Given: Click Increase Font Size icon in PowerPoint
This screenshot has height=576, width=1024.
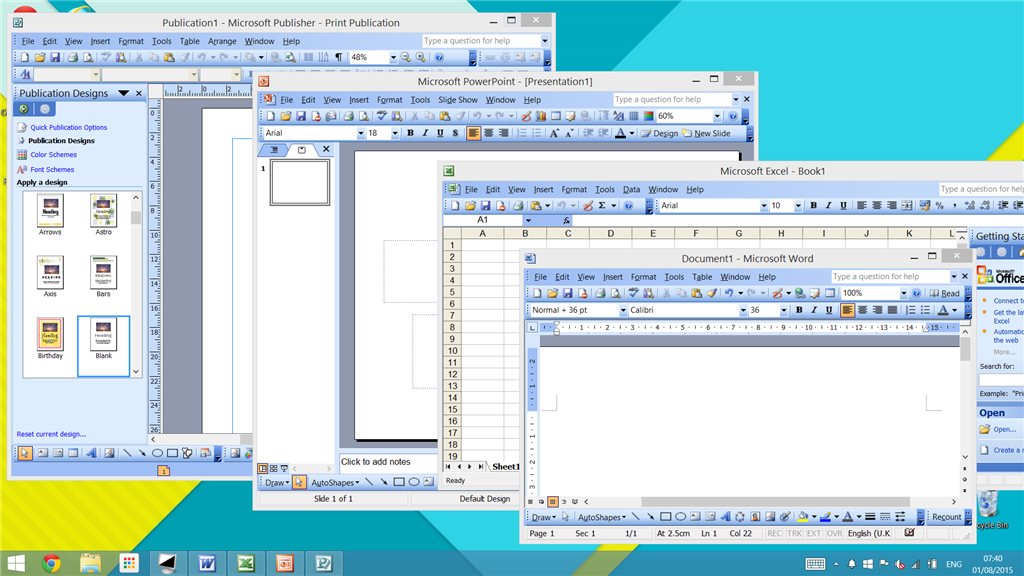Looking at the screenshot, I should [x=554, y=133].
